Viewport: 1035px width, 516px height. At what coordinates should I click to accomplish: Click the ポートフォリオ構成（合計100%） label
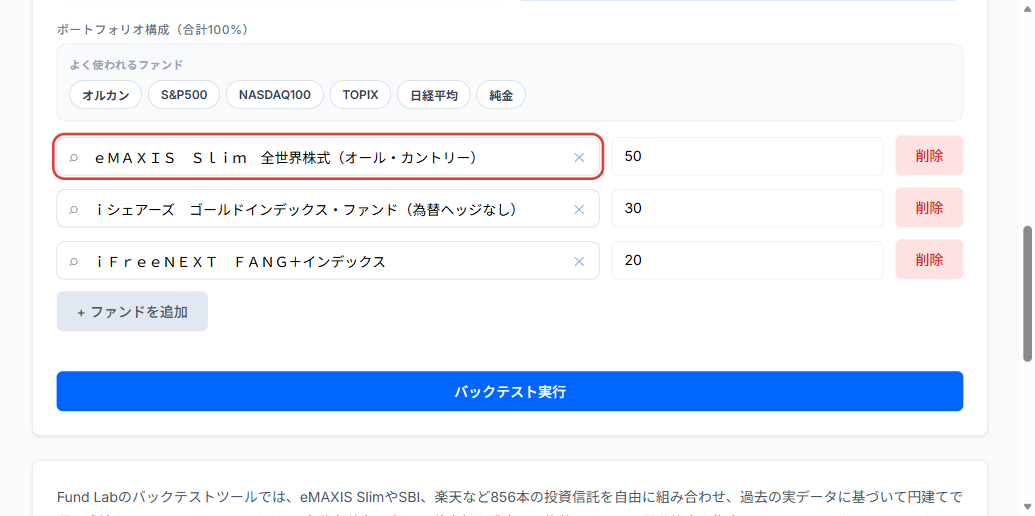coord(152,30)
